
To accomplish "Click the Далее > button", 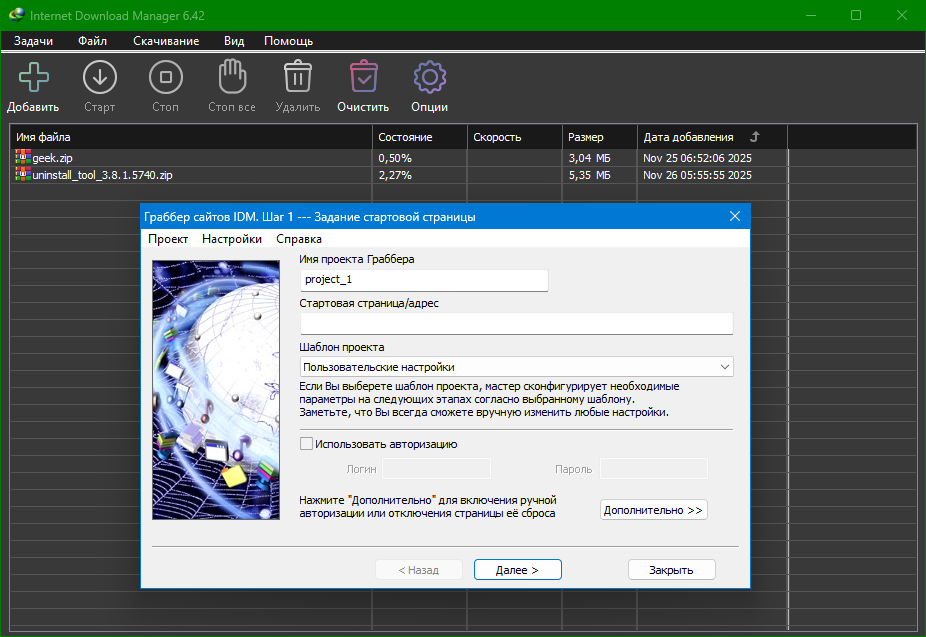I will tap(517, 570).
